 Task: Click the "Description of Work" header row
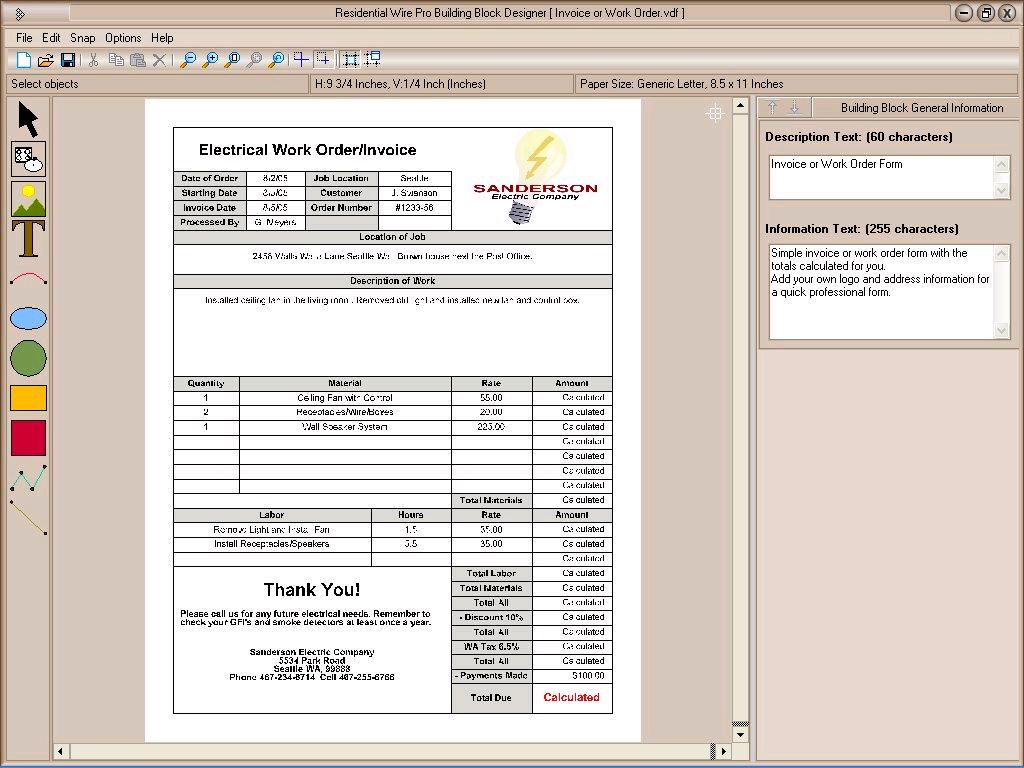[x=392, y=281]
